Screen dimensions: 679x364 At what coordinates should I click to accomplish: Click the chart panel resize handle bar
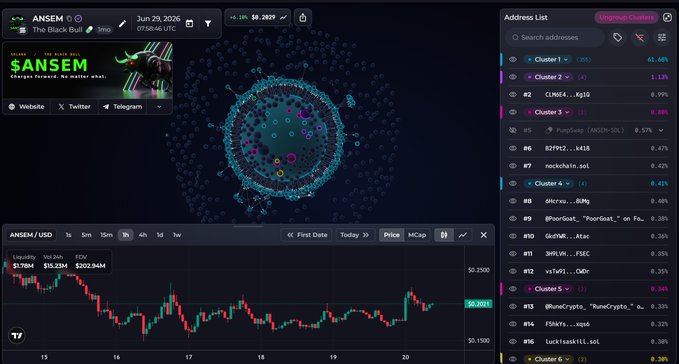(248, 226)
